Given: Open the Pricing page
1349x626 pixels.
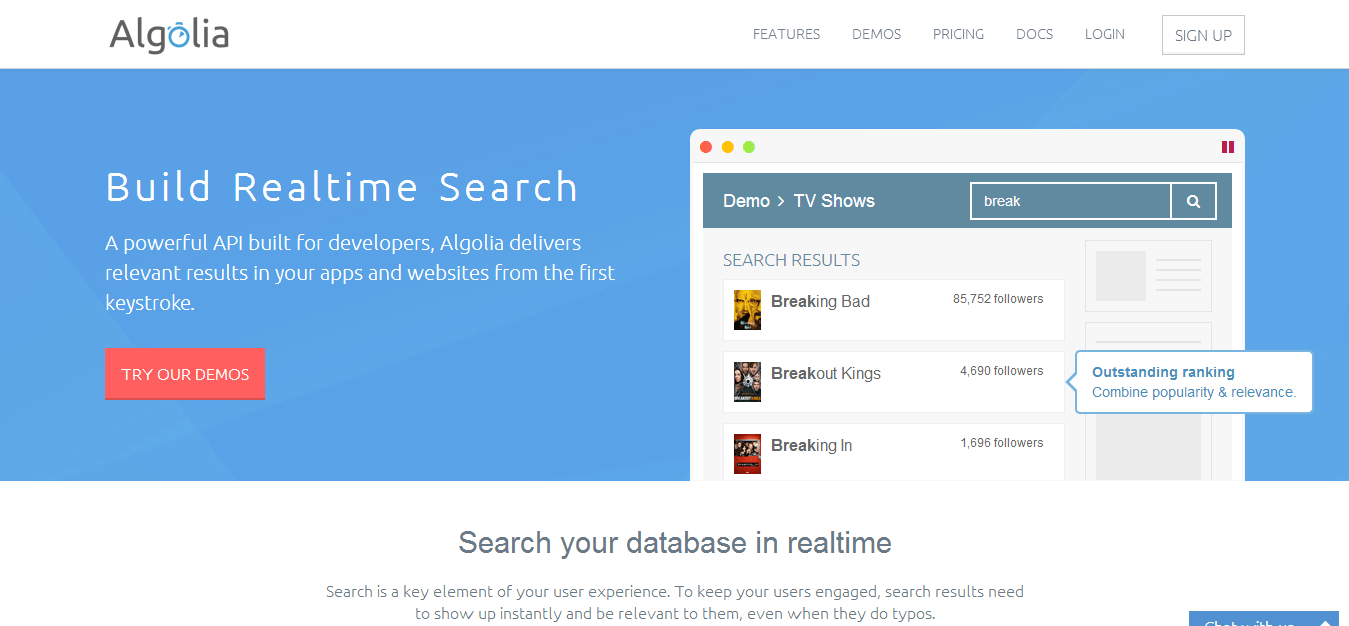Looking at the screenshot, I should 958,34.
